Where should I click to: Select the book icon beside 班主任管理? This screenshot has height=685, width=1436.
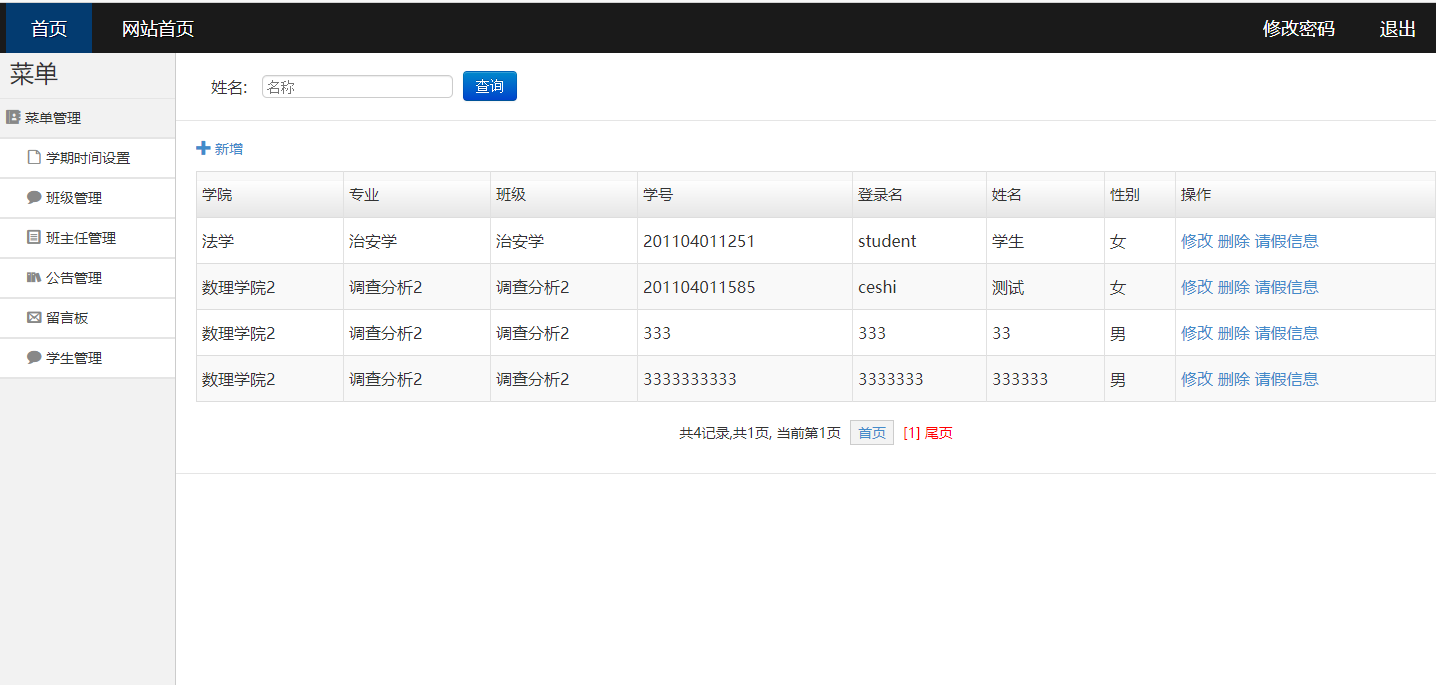click(x=33, y=237)
